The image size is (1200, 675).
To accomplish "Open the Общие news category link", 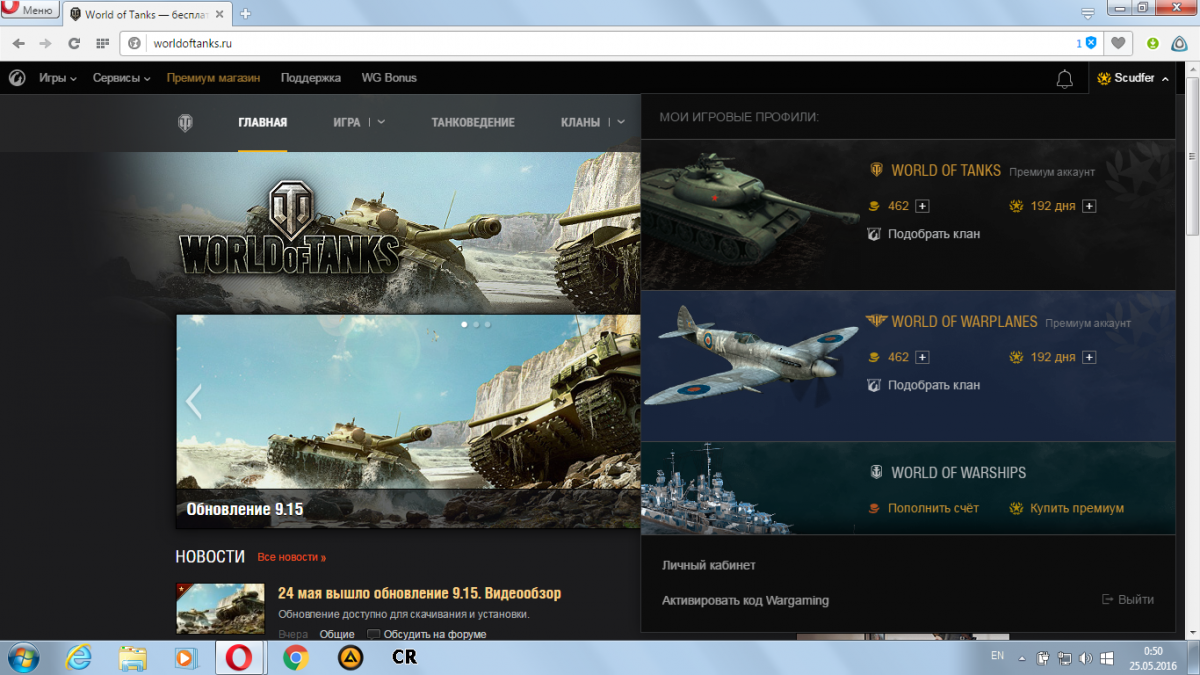I will tap(337, 634).
